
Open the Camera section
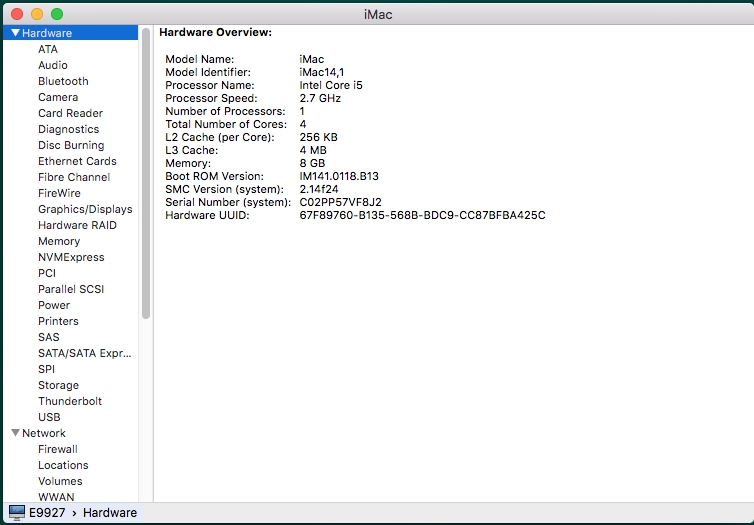coord(58,97)
